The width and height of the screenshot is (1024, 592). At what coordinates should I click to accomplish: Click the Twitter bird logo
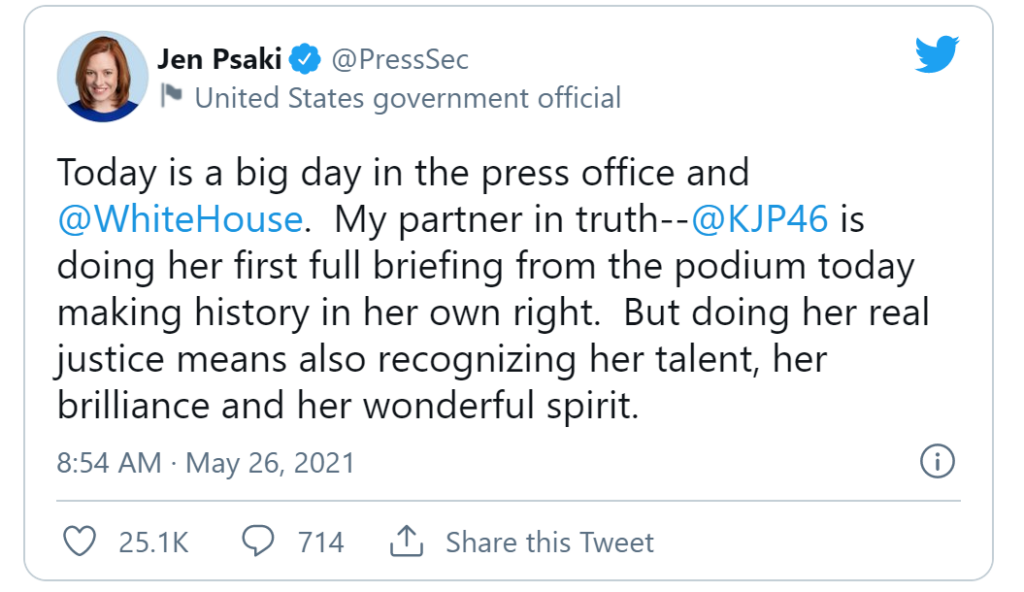click(x=936, y=55)
